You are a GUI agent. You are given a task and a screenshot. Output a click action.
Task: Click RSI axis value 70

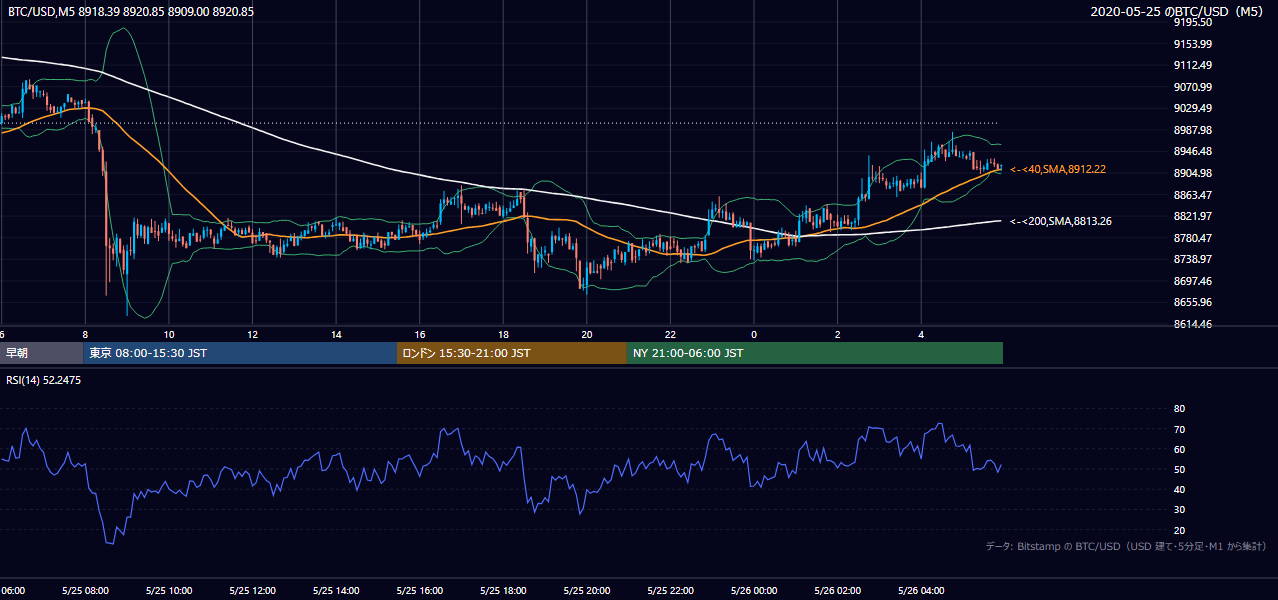pyautogui.click(x=1179, y=429)
